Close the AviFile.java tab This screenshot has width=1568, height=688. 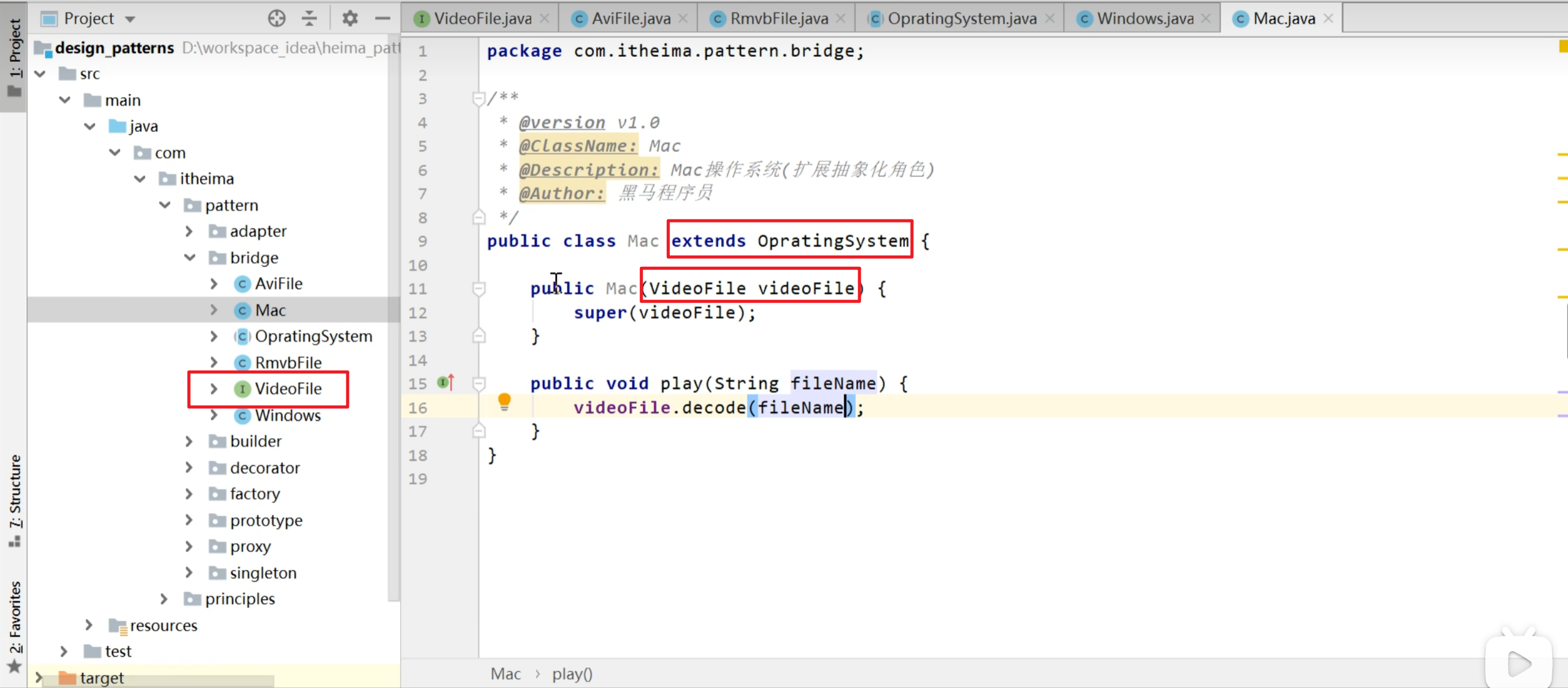coord(683,19)
